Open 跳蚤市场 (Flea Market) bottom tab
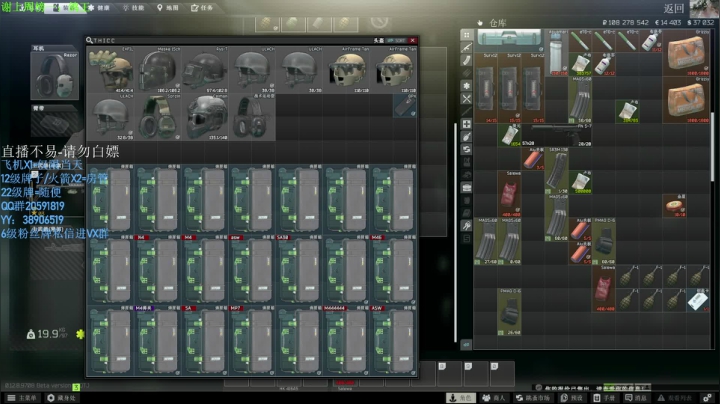The width and height of the screenshot is (720, 404). pyautogui.click(x=534, y=398)
